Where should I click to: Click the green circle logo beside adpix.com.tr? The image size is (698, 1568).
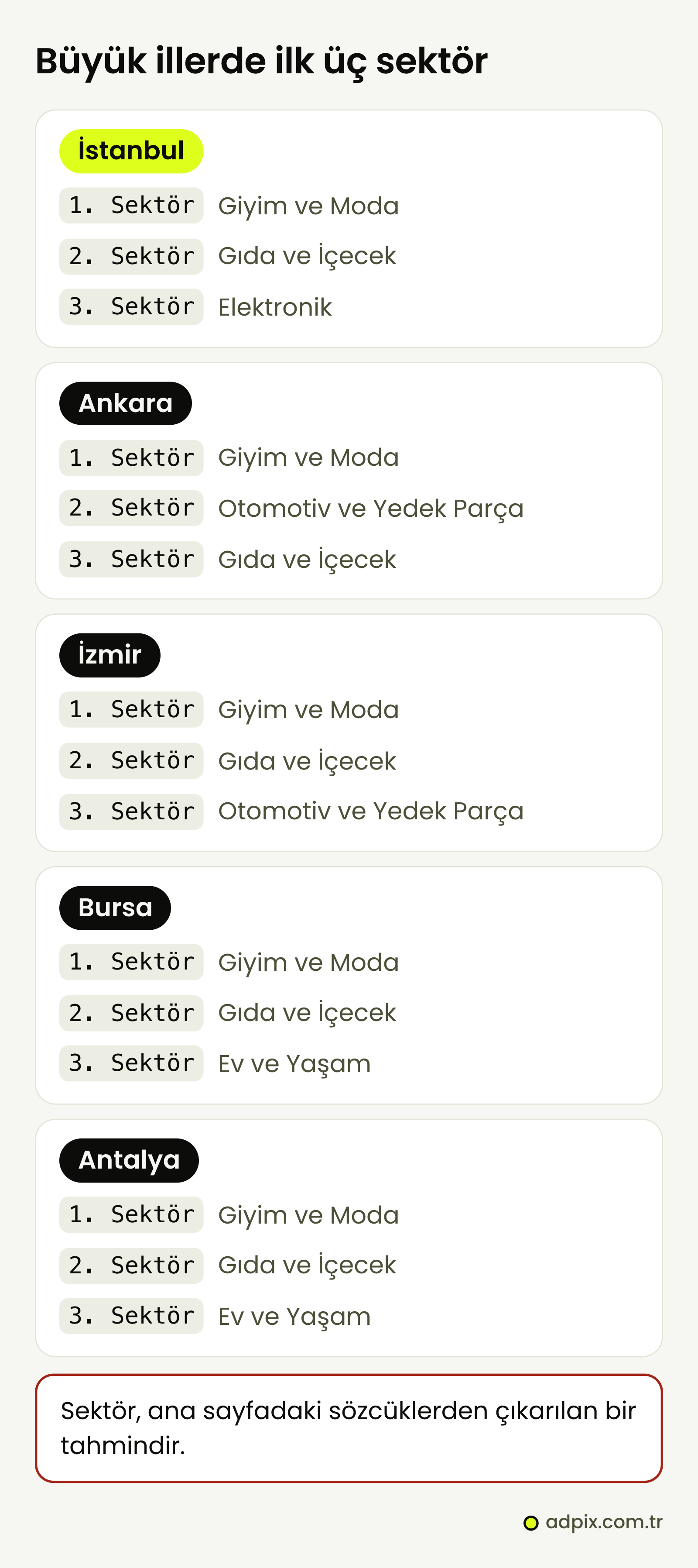(530, 1523)
